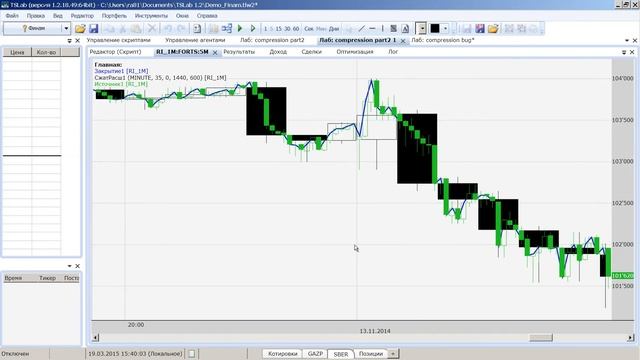Image resolution: width=640 pixels, height=360 pixels.
Task: Click the greyed undo arrow icon
Action: [x=168, y=29]
